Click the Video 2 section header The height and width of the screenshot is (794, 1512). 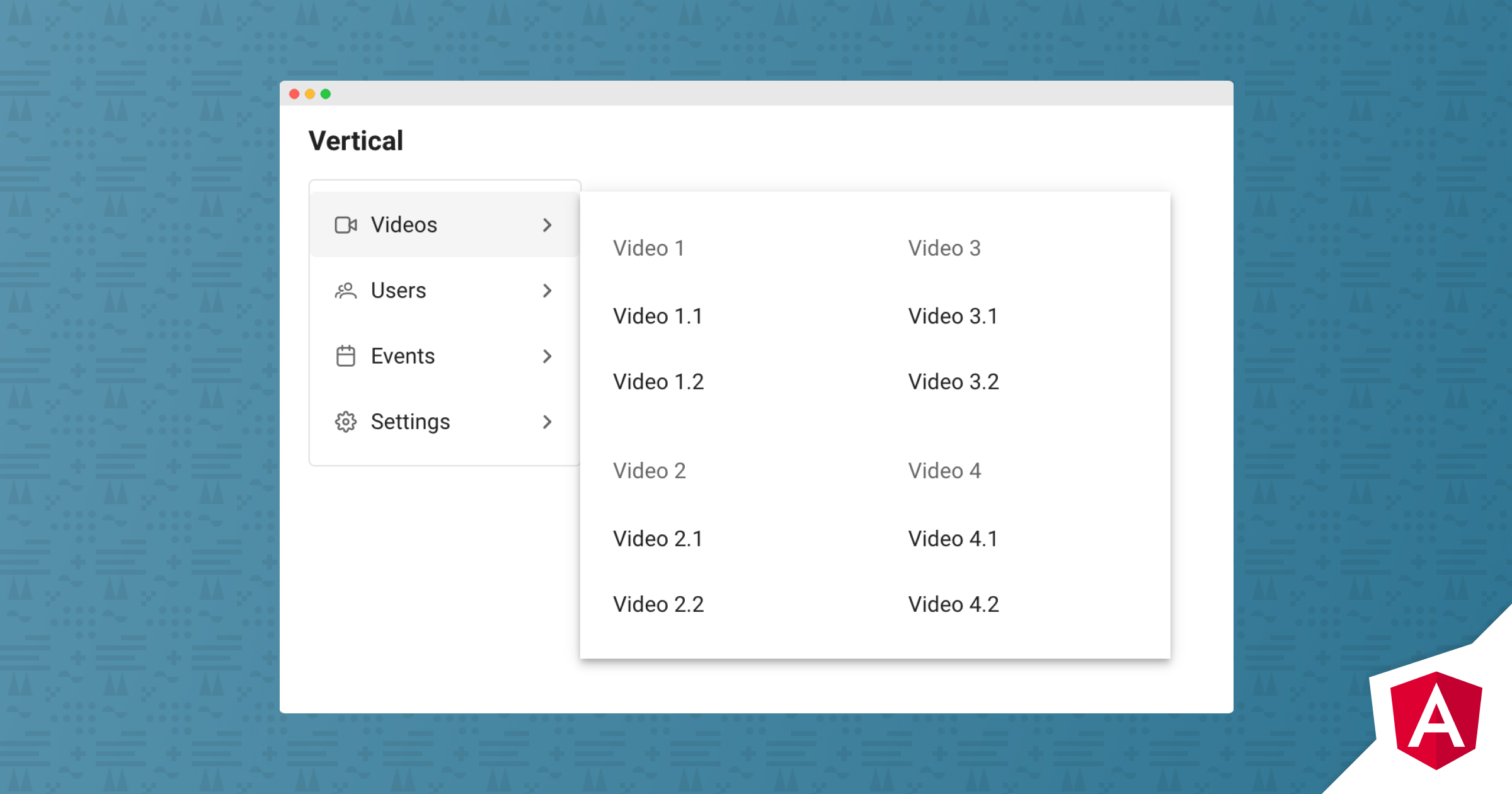pos(650,471)
